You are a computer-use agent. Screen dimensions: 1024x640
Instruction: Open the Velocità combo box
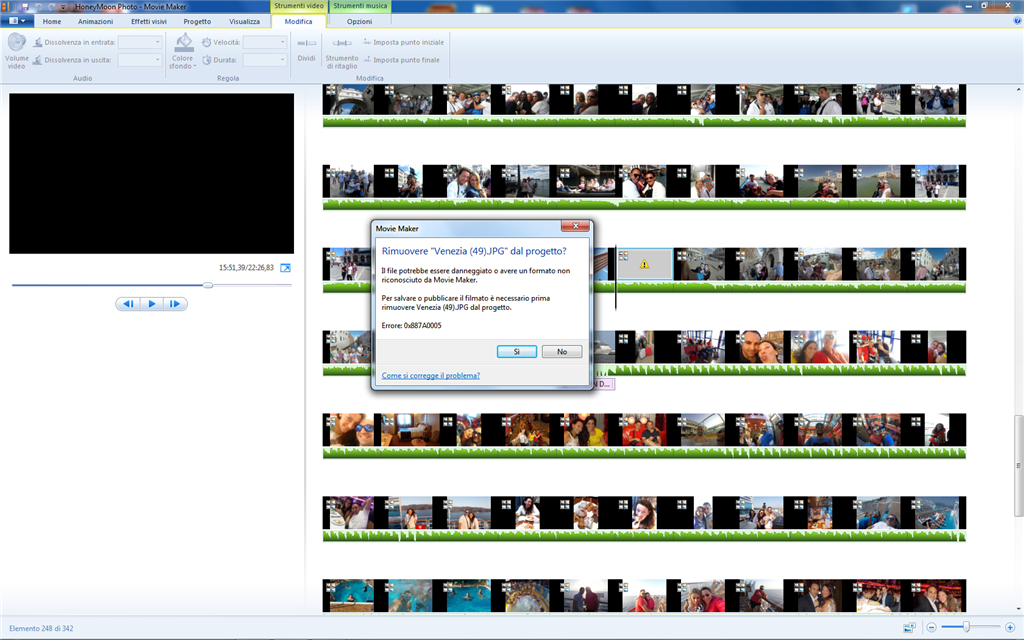coord(264,42)
